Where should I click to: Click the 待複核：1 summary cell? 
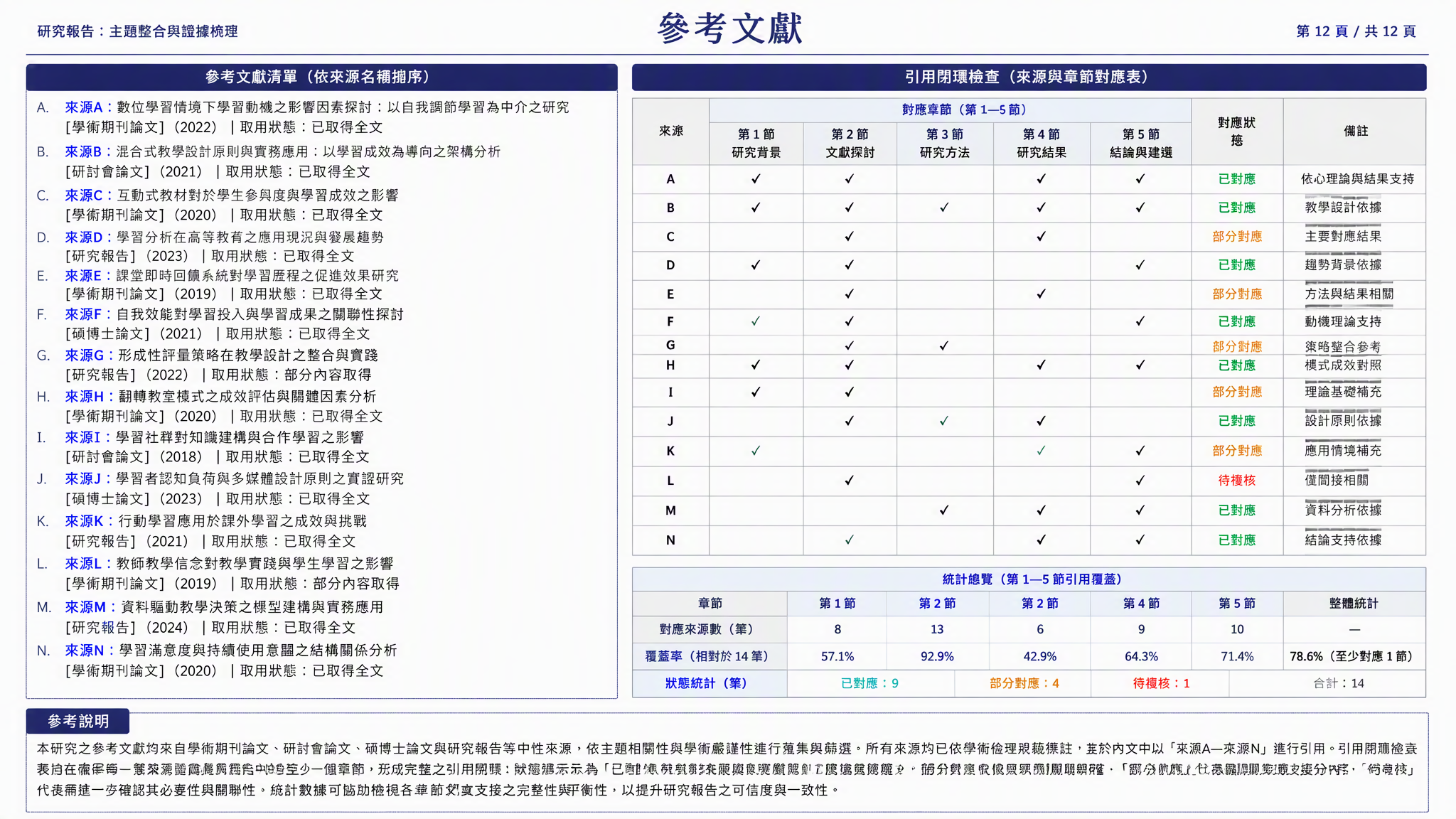1161,683
